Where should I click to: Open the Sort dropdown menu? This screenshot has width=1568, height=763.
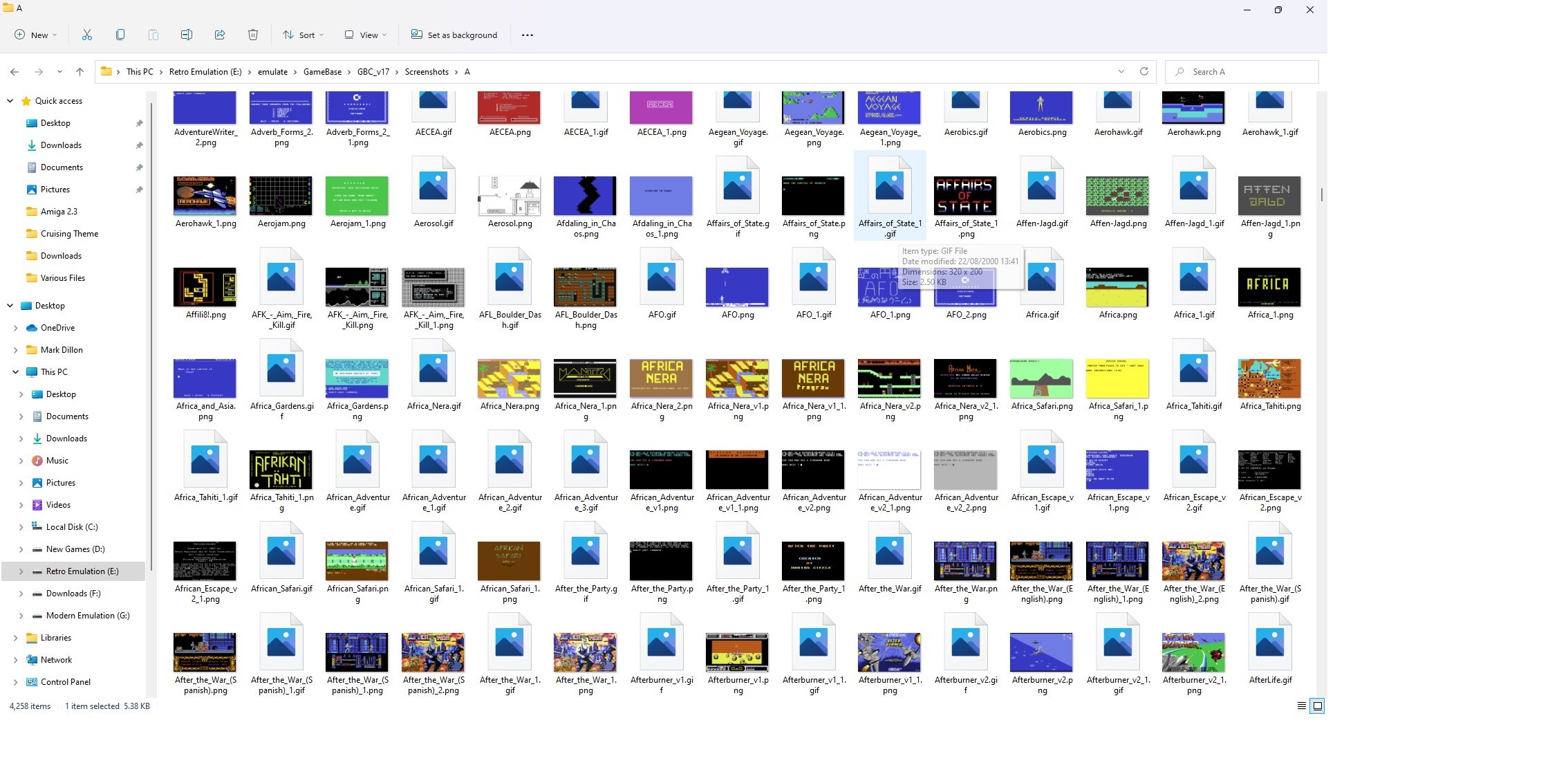click(303, 35)
